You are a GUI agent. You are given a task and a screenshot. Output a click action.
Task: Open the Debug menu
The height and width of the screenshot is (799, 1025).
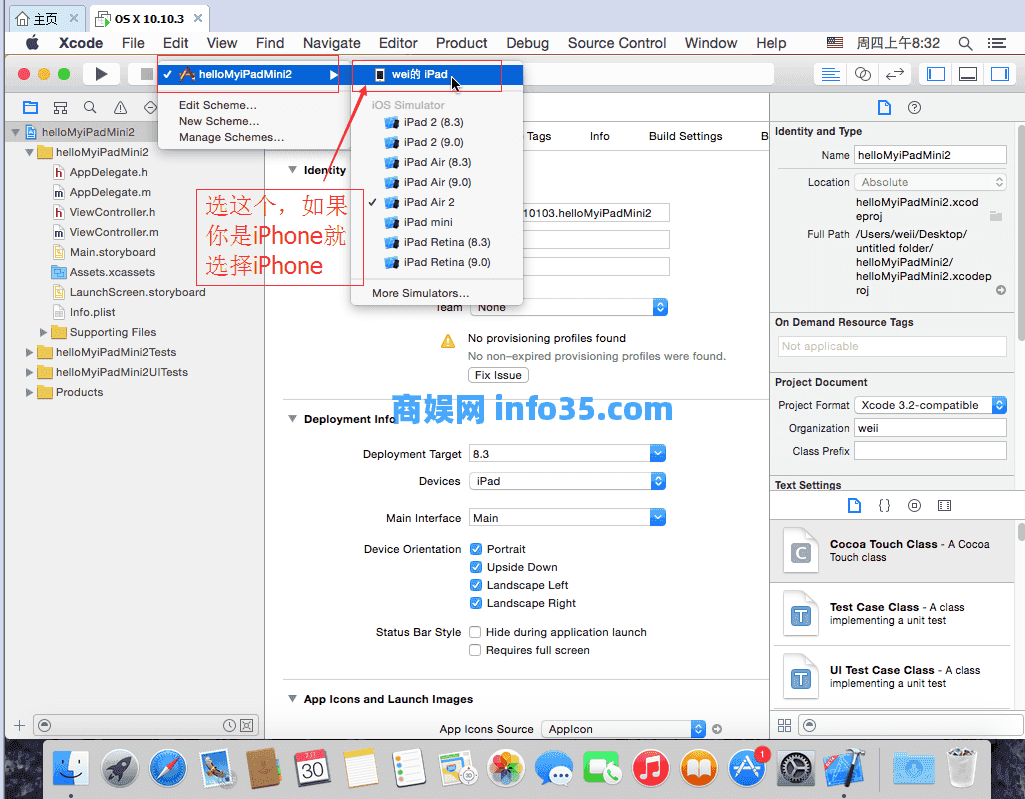click(528, 43)
